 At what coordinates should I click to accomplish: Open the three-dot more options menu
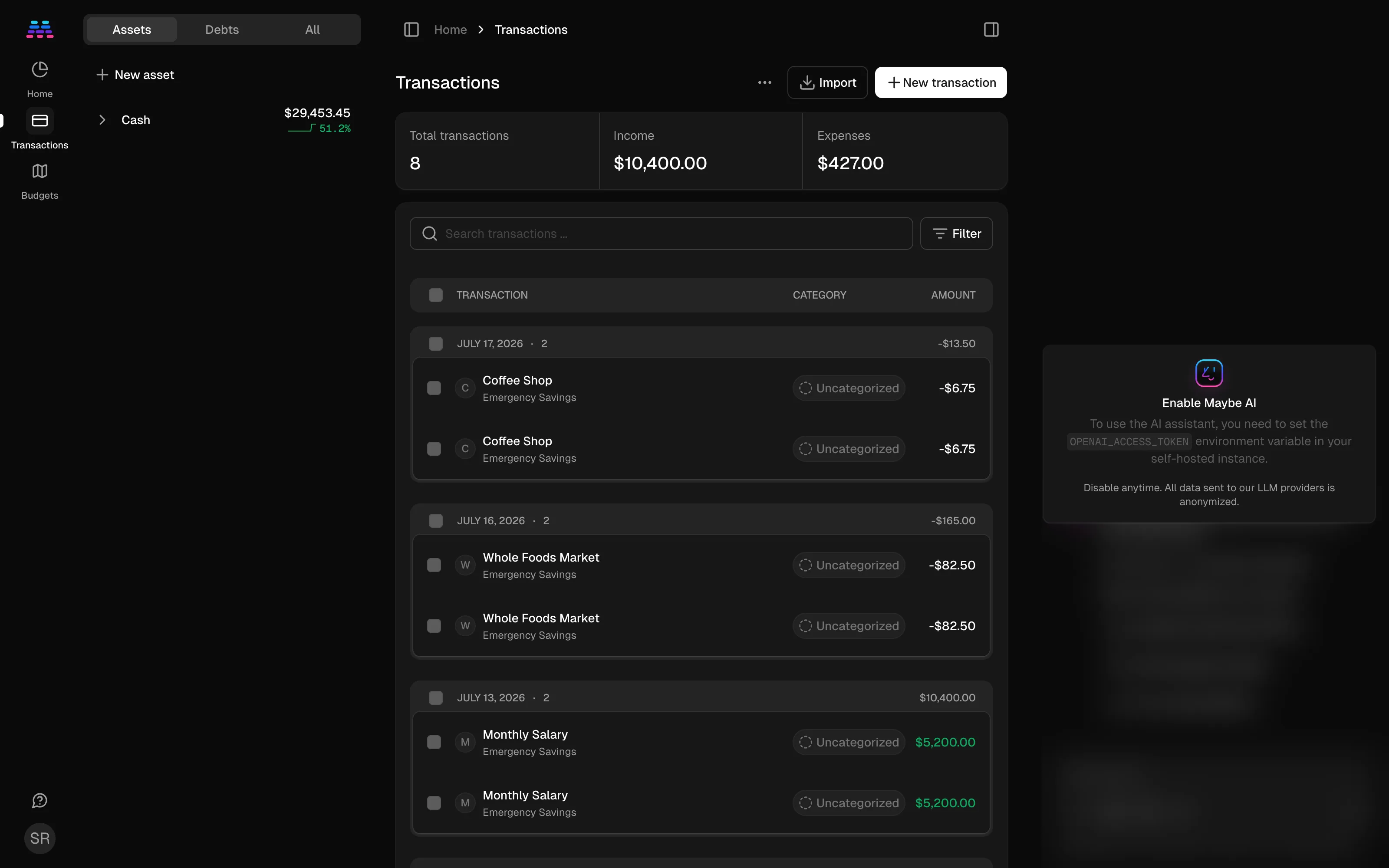pos(764,82)
